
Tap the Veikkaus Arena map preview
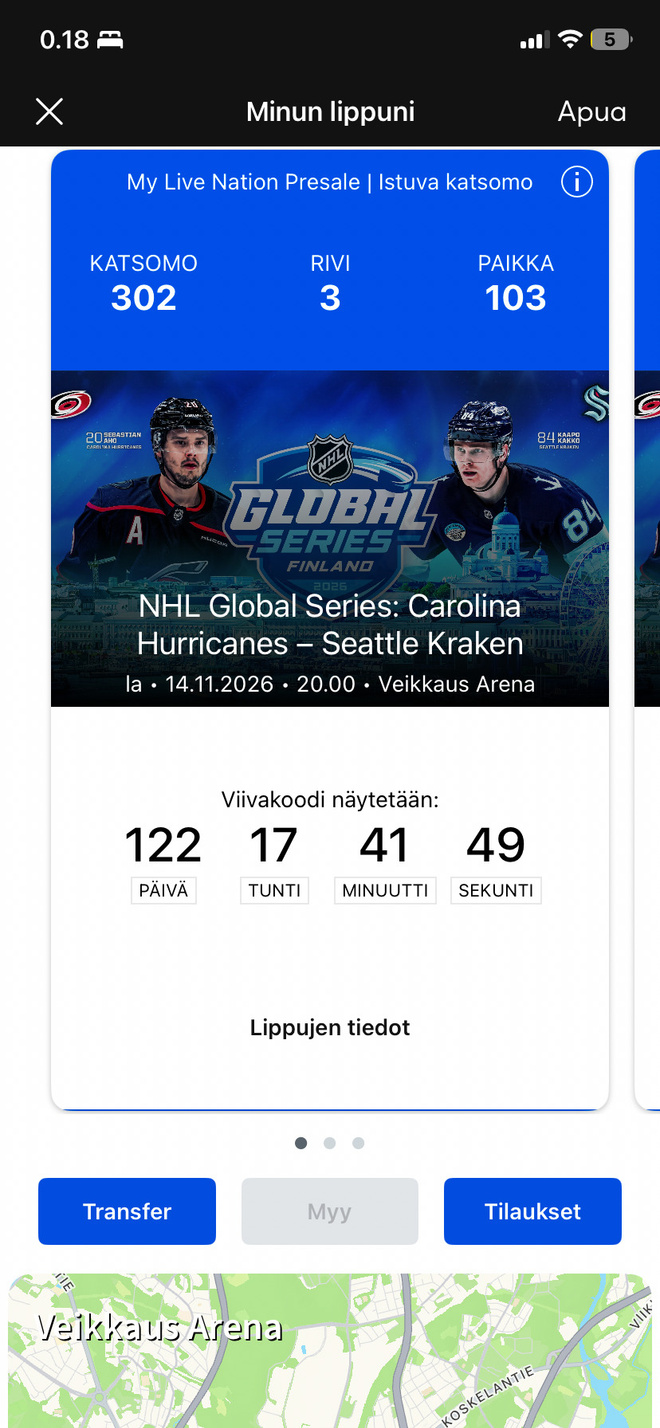point(330,1350)
